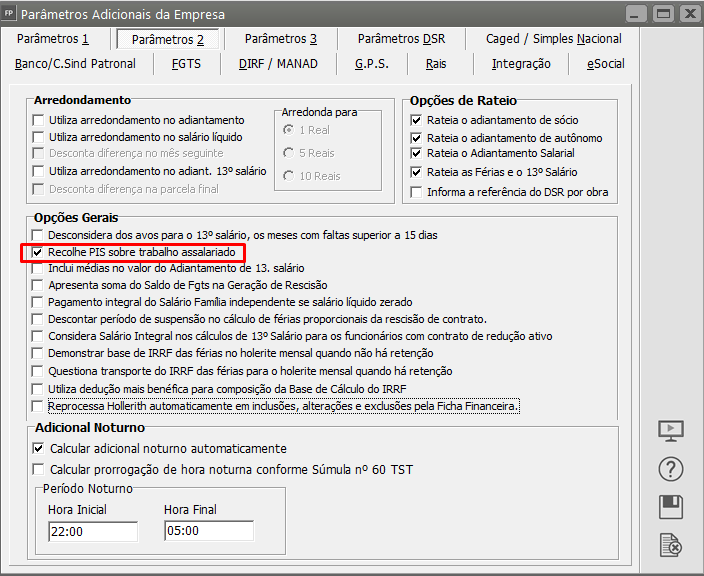This screenshot has width=704, height=576.
Task: Click the FP application icon in title bar
Action: [10, 14]
